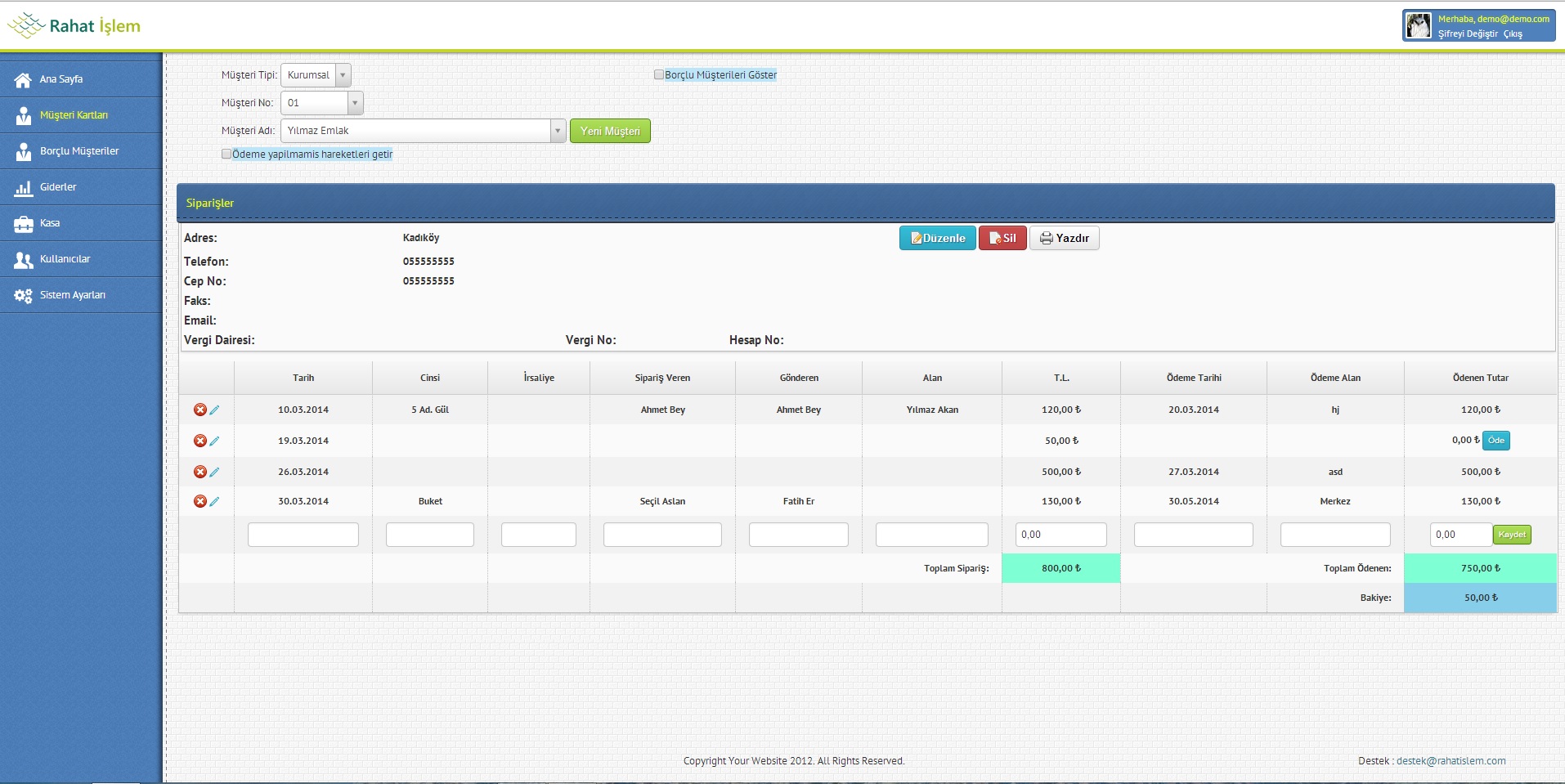Go to Borçlu Müşteriler menu item
The image size is (1565, 784).
[79, 151]
